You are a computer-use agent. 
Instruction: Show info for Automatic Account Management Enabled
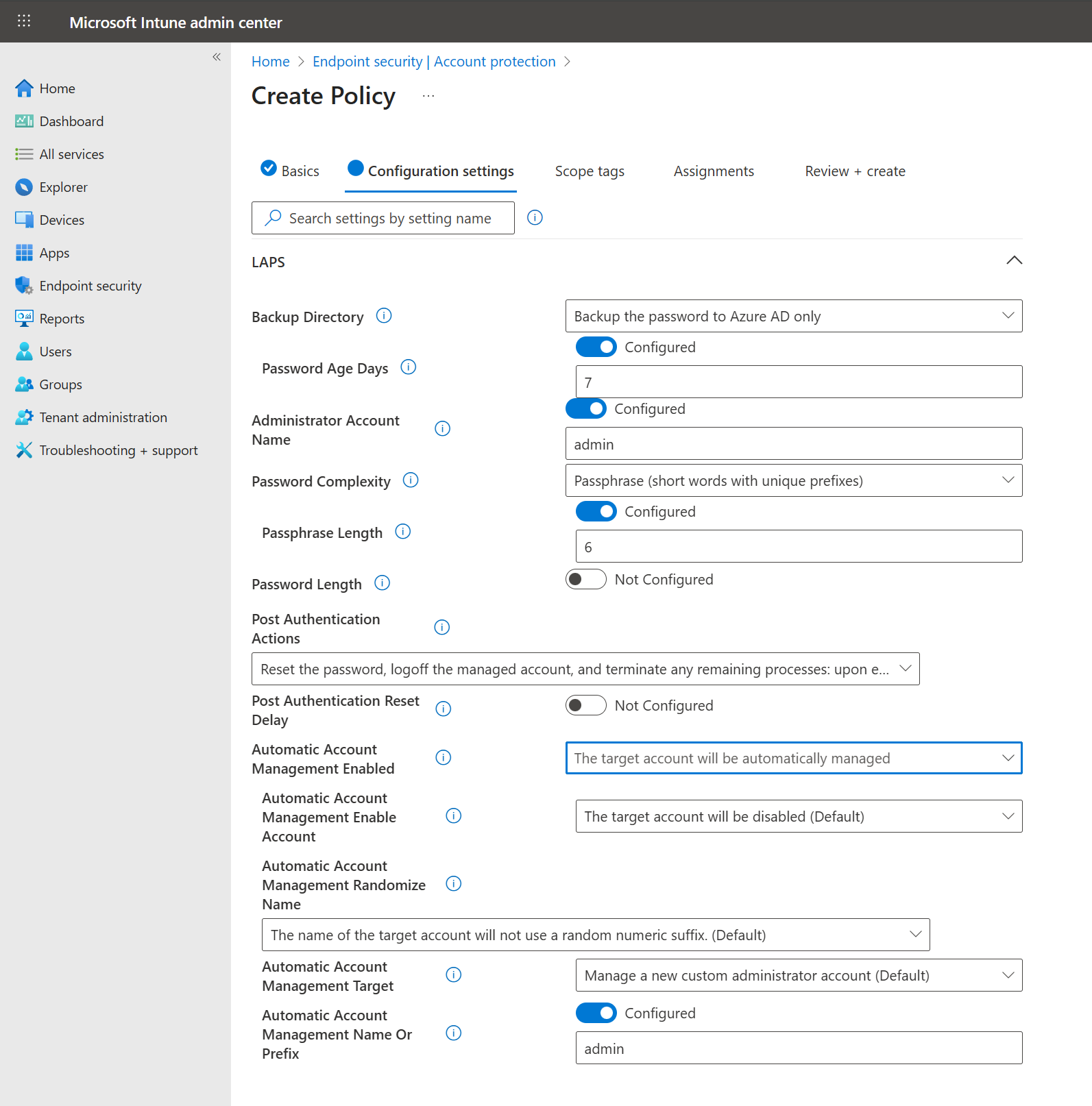click(x=444, y=758)
